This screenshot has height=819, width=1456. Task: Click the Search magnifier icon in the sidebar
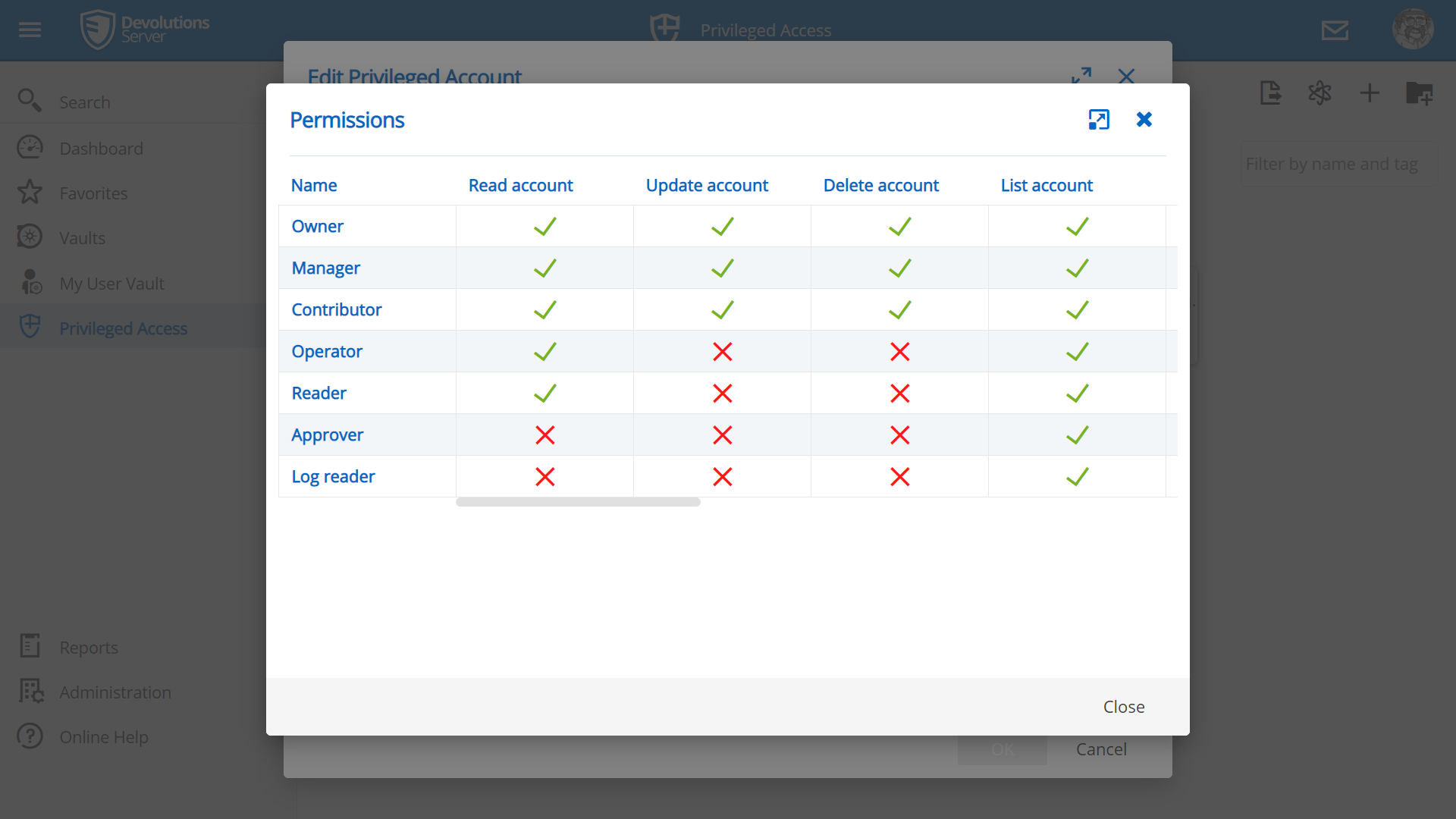pyautogui.click(x=30, y=101)
